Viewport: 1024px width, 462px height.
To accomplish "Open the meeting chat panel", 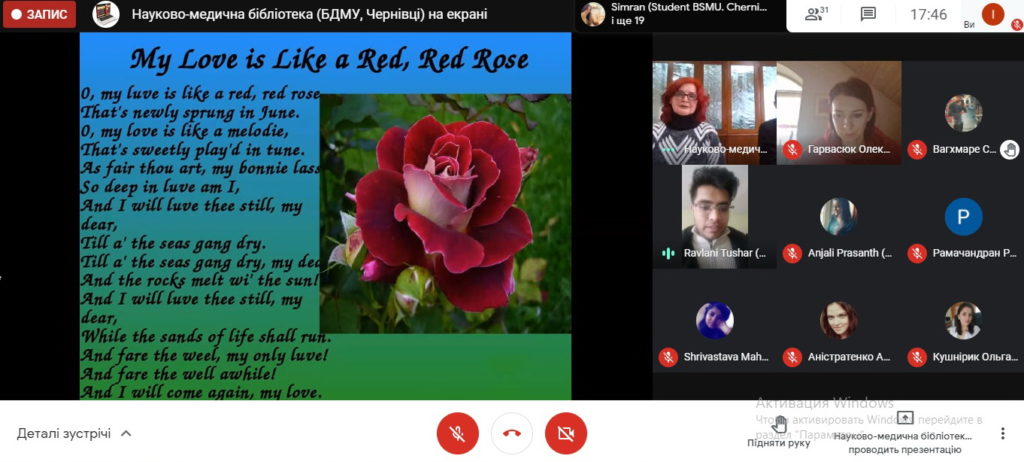I will pyautogui.click(x=868, y=14).
